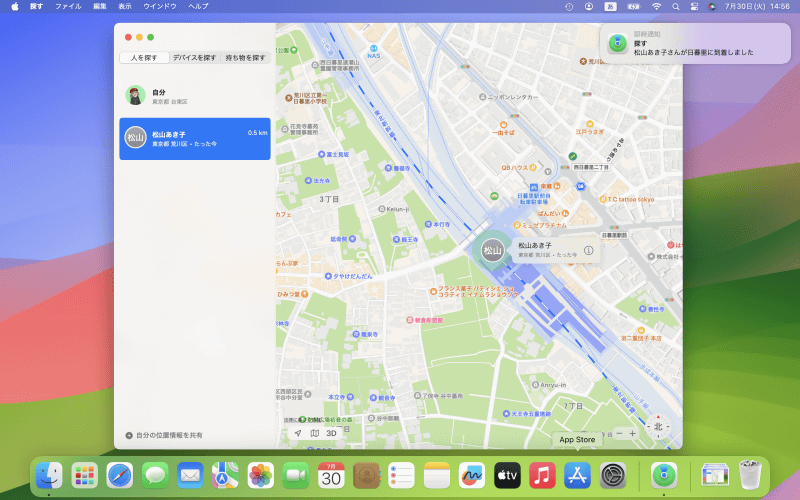
Task: Open info for 松山あき子 map callout
Action: coord(588,250)
